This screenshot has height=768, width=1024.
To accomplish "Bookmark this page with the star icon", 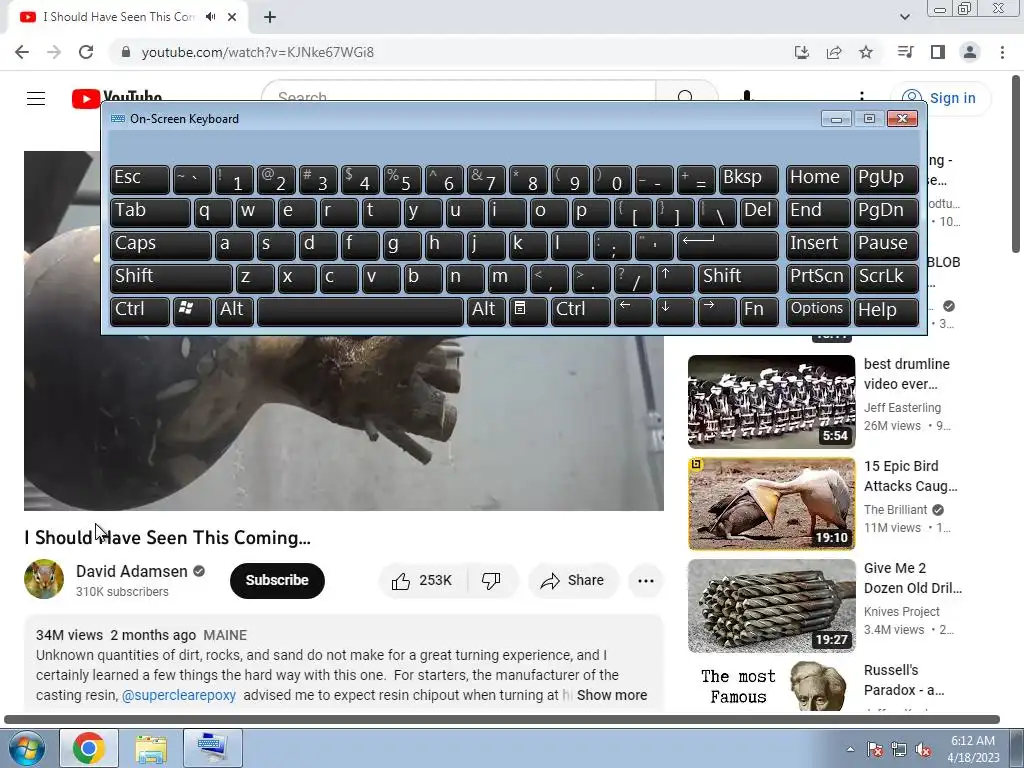I will [x=866, y=52].
